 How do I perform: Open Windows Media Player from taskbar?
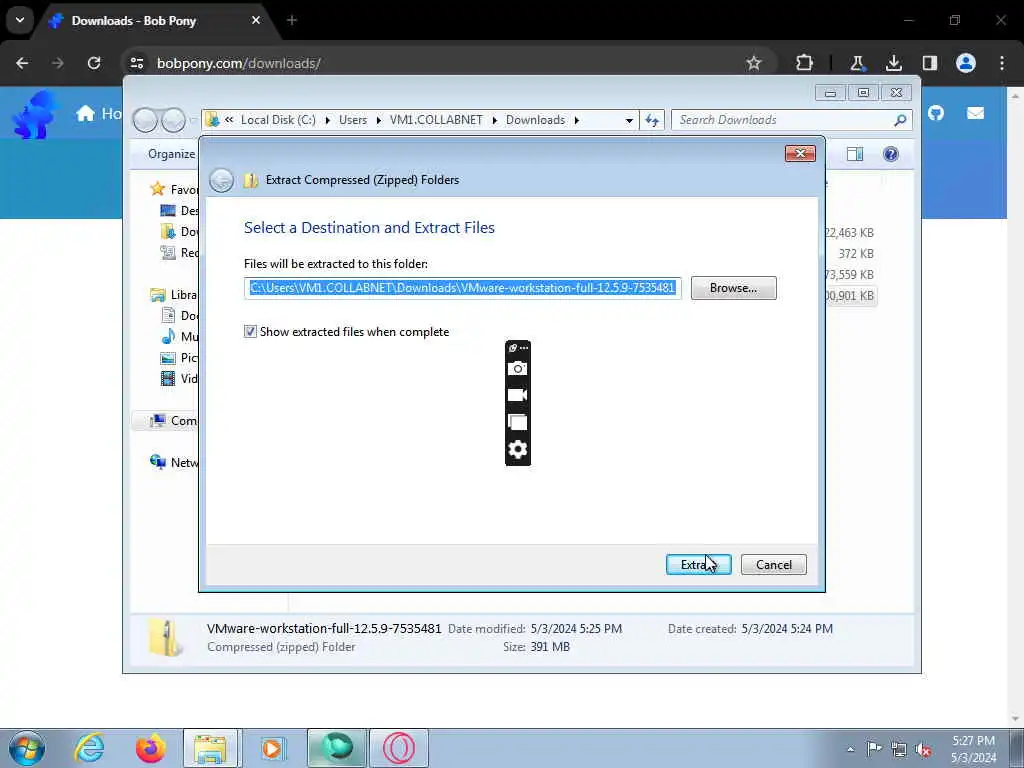tap(272, 748)
